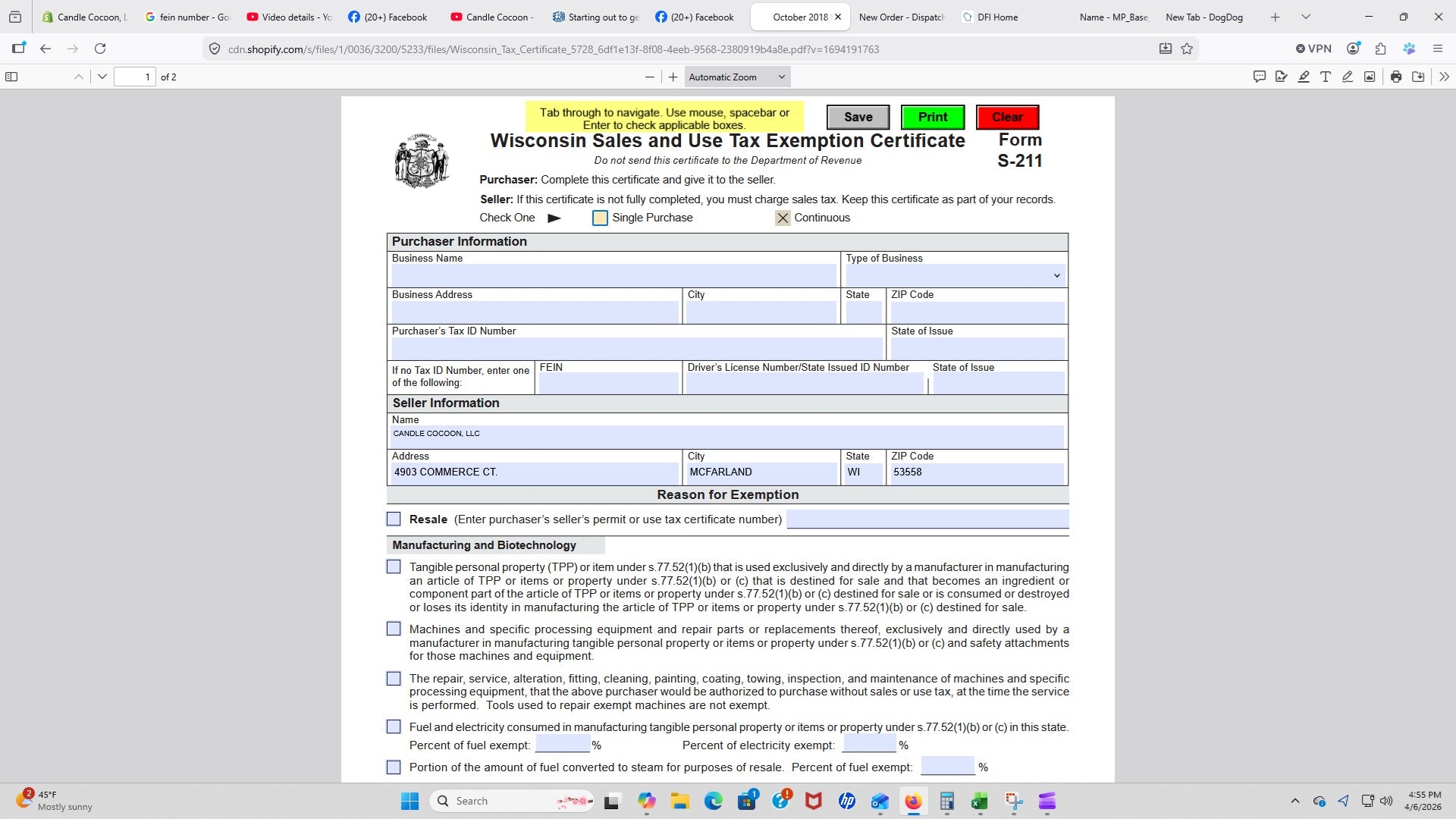The width and height of the screenshot is (1456, 819).
Task: Open the add Text tool
Action: coord(1326,76)
